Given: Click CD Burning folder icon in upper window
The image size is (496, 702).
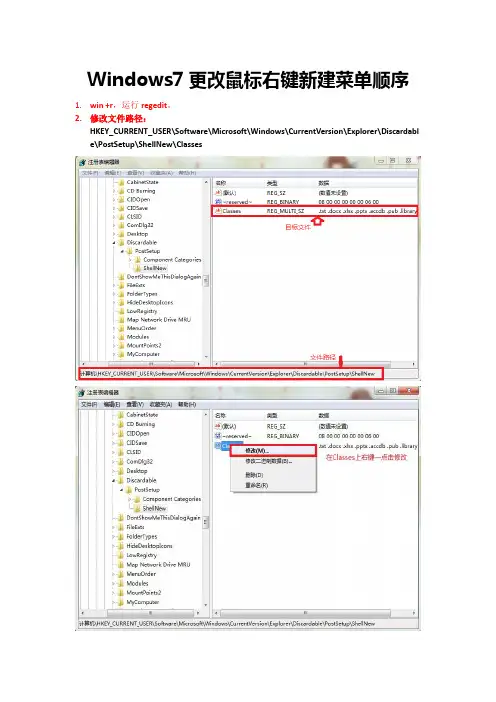Looking at the screenshot, I should (121, 191).
